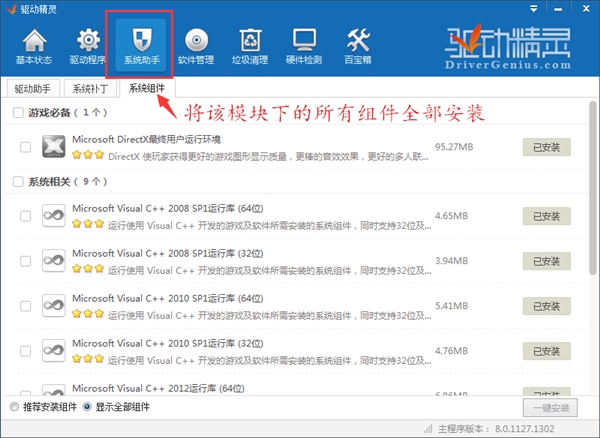Check the 系统相关 group checkbox
This screenshot has width=600, height=438.
click(x=17, y=182)
